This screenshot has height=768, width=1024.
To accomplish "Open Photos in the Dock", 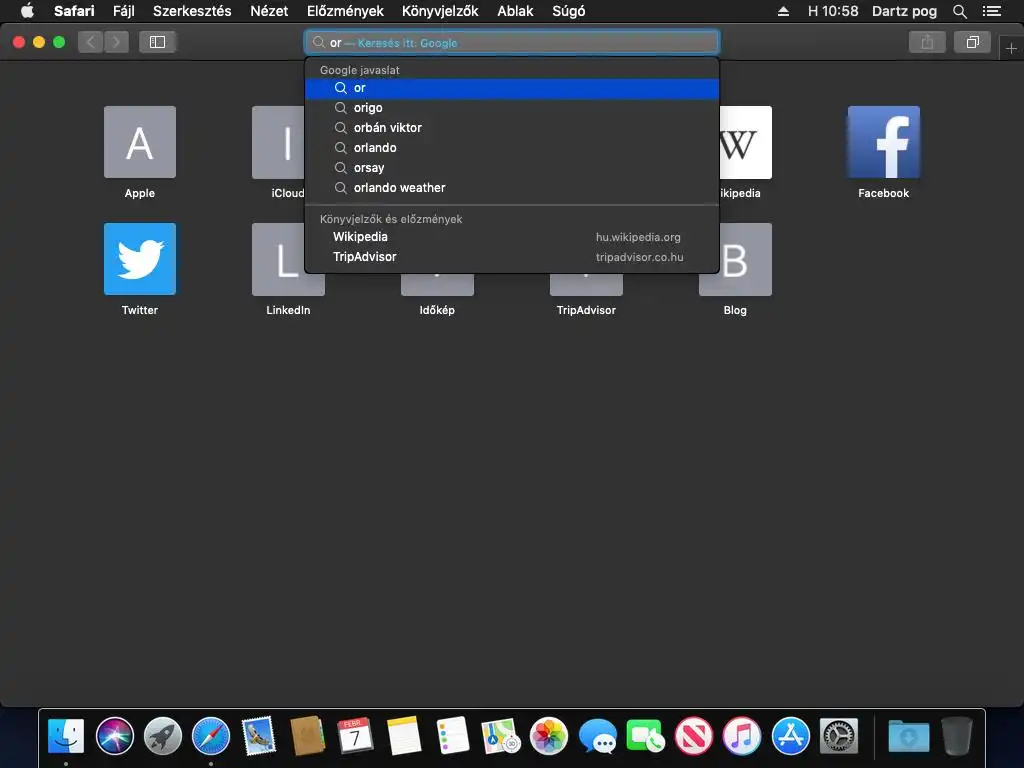I will (x=549, y=736).
